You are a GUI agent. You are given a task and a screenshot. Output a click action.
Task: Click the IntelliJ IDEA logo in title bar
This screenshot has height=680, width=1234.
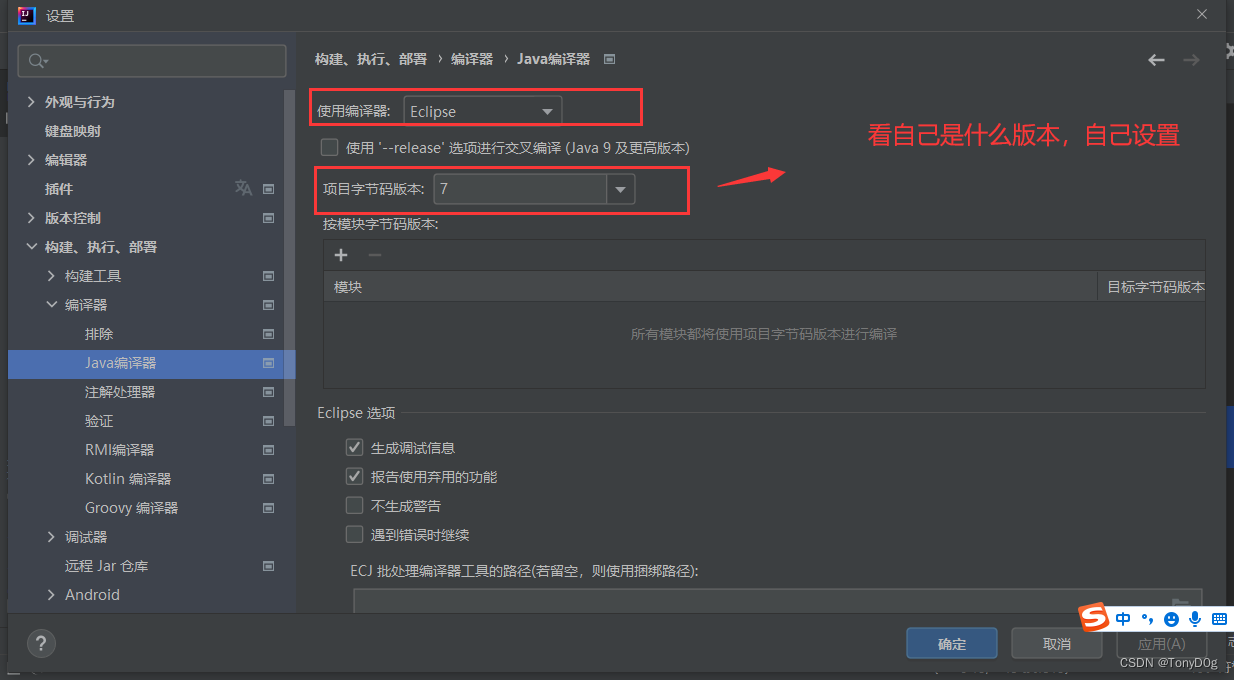pos(27,15)
